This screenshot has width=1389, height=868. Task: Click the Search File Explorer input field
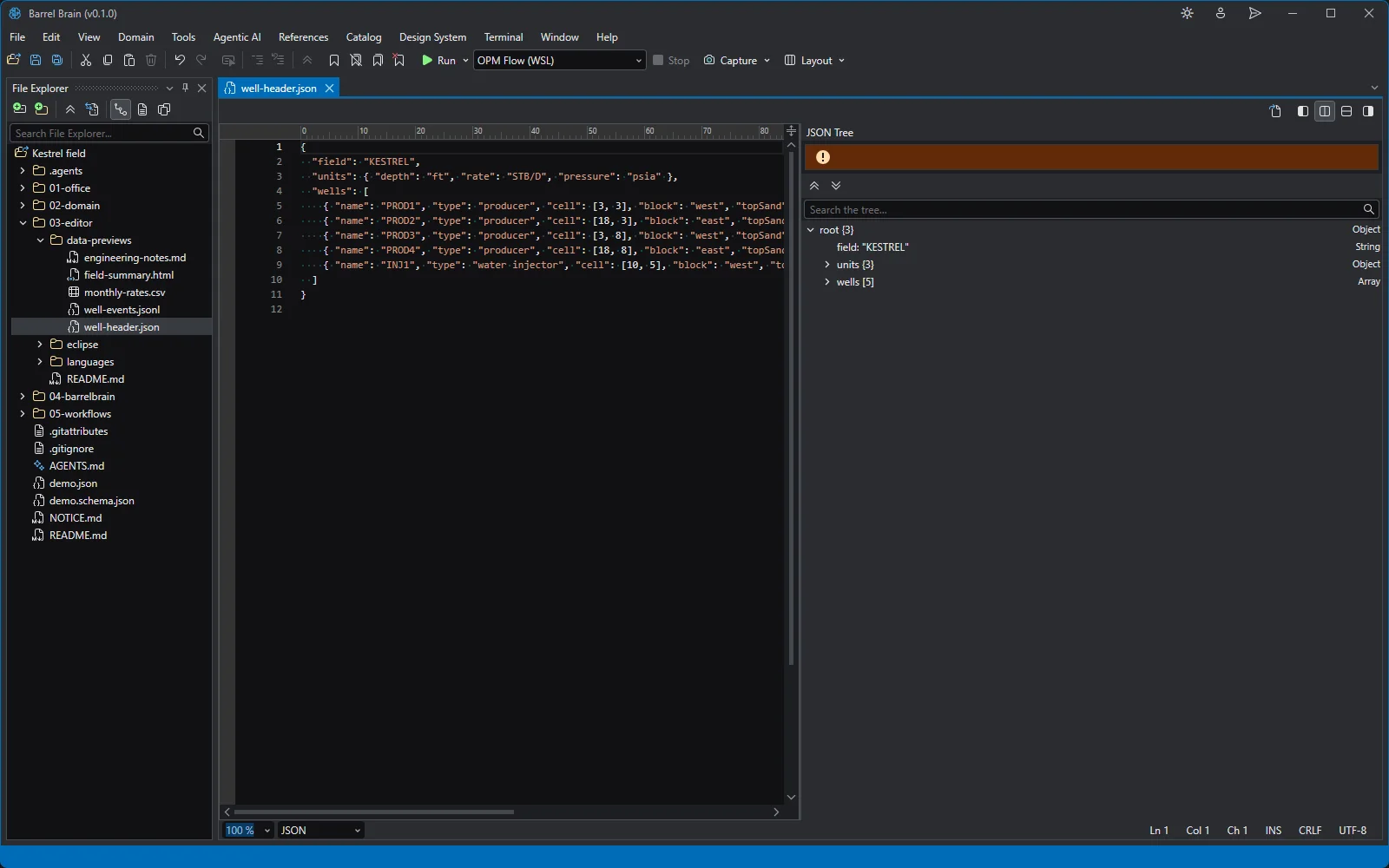point(109,133)
